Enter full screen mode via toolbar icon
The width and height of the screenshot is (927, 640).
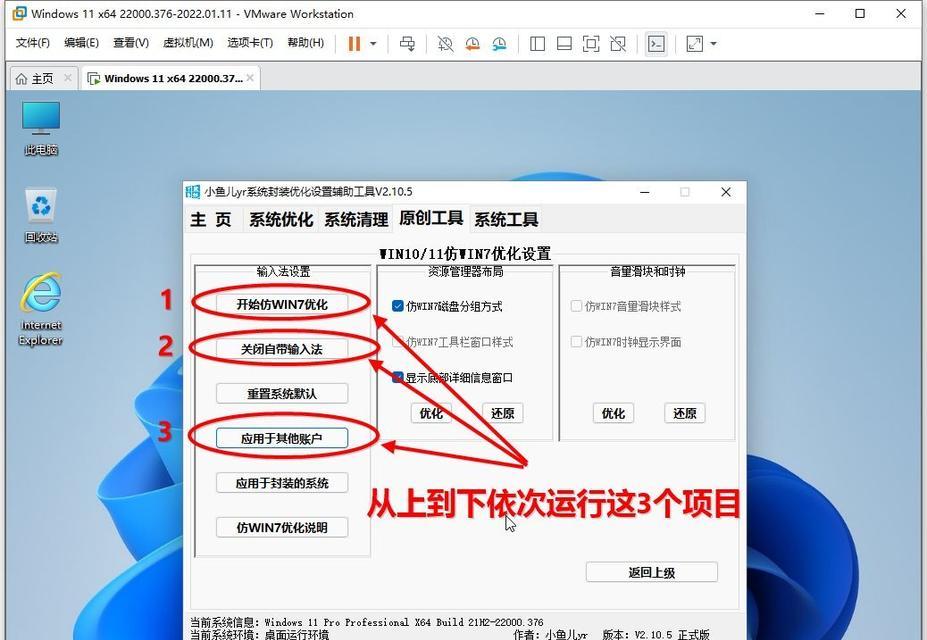(591, 44)
